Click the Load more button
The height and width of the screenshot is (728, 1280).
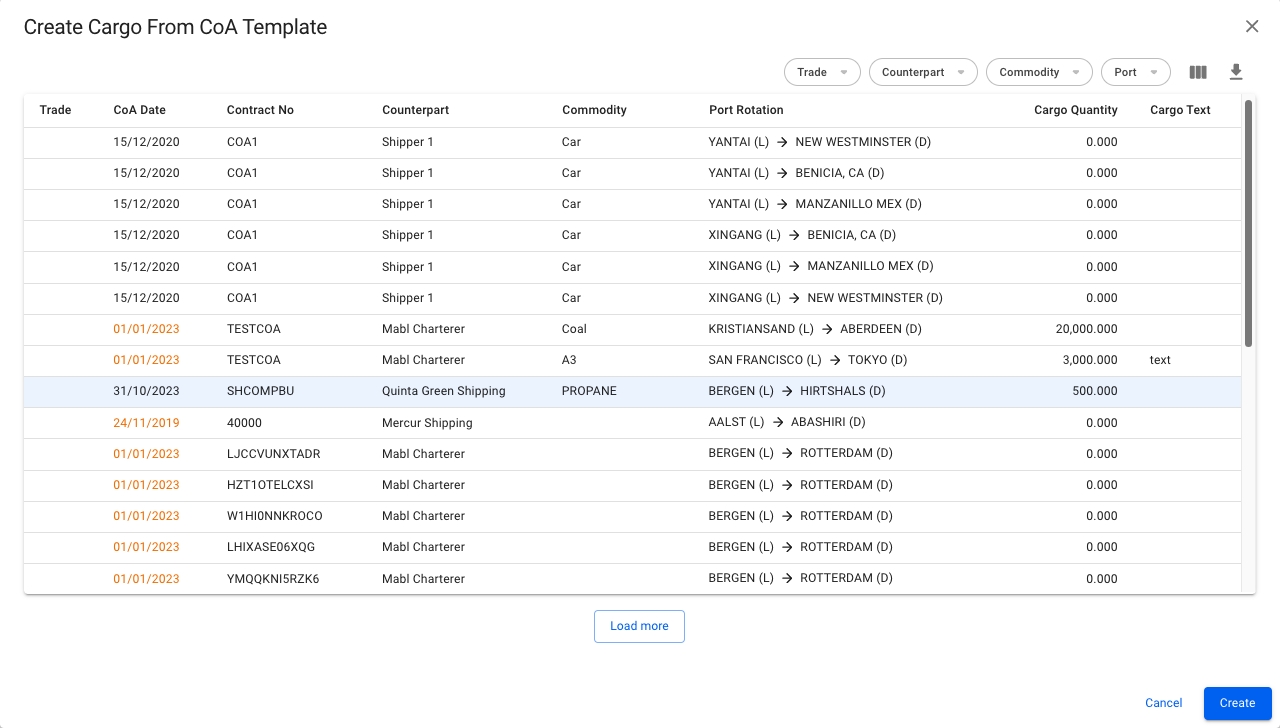tap(639, 626)
